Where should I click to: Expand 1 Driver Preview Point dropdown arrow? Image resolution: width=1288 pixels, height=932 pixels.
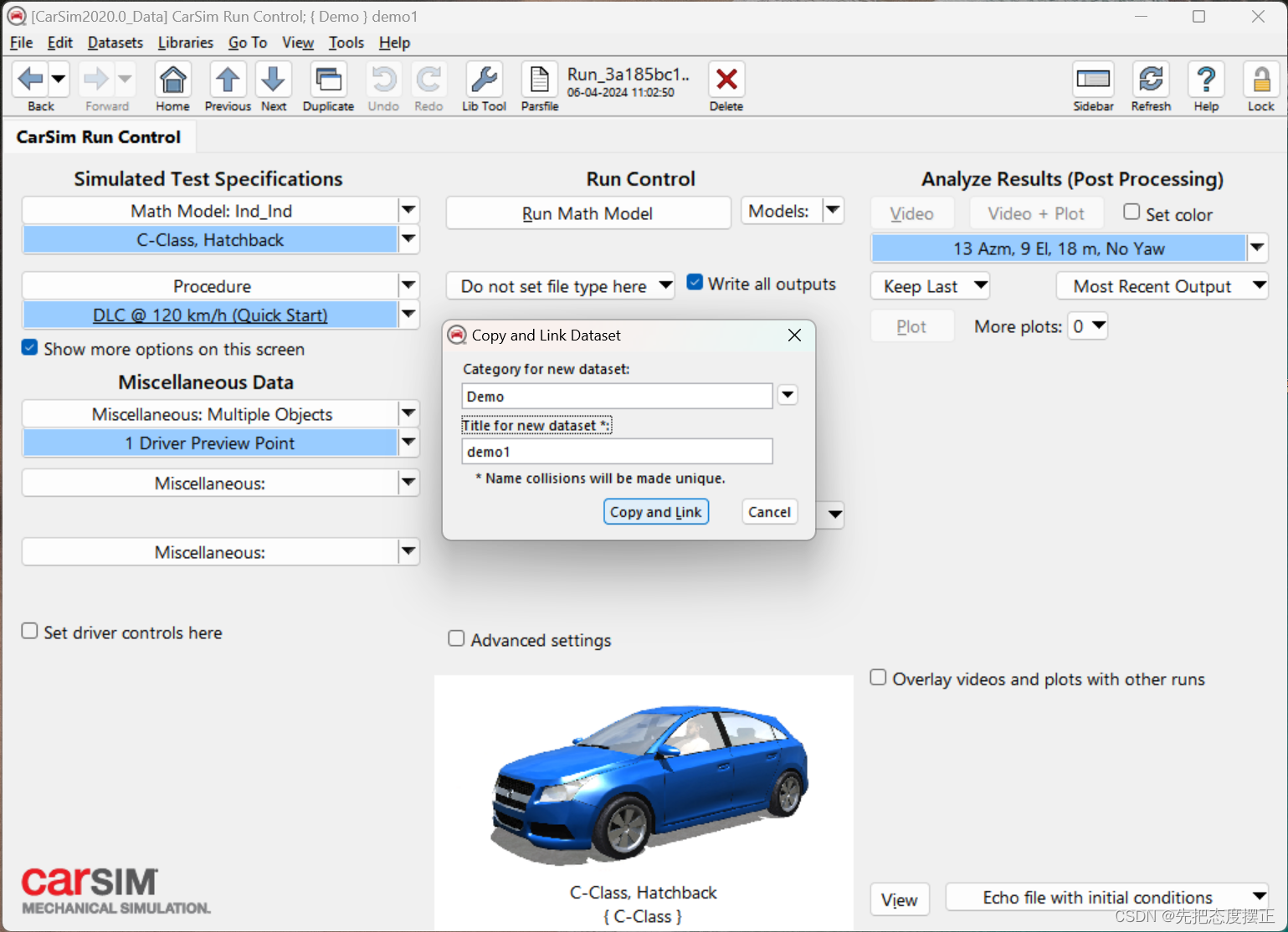(408, 443)
